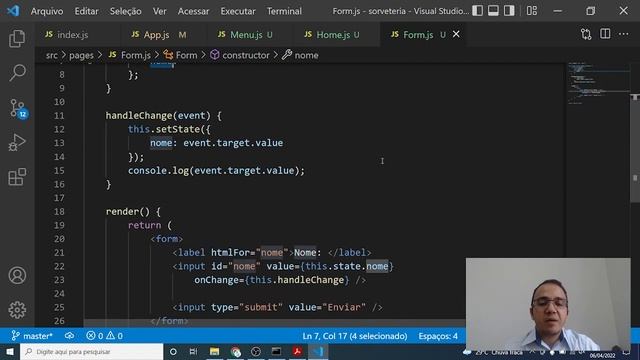640x360 pixels.
Task: Open Run and Debug view
Action: [x=17, y=142]
